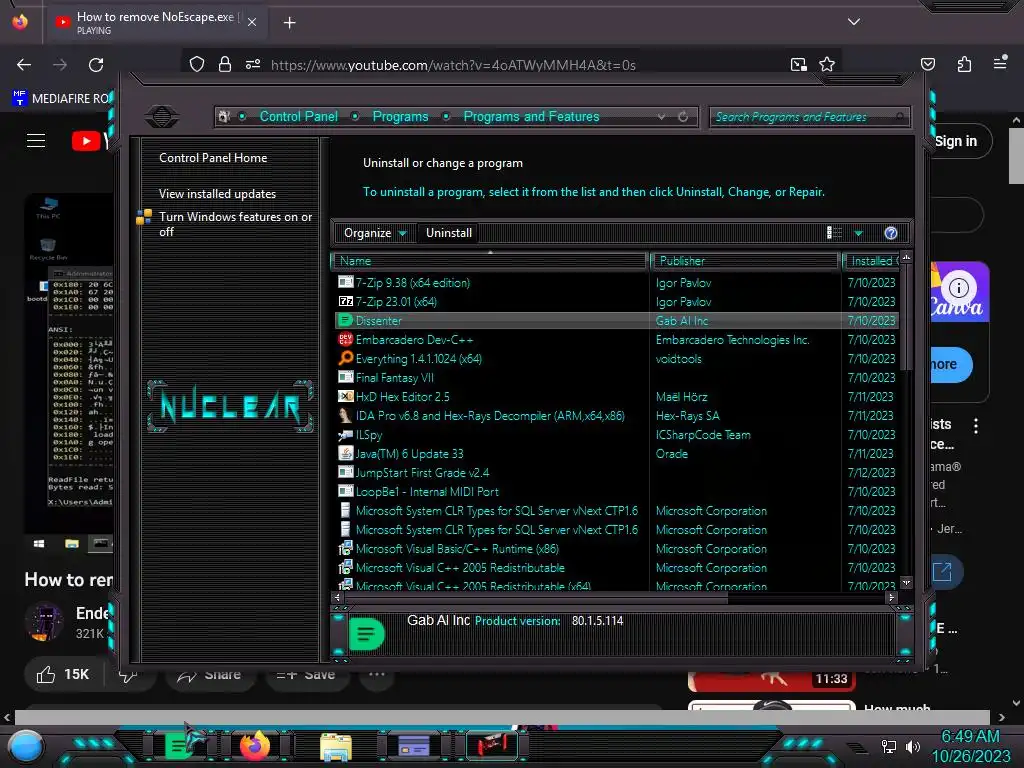Select Everything 1.4.1.1024 (x64)
The height and width of the screenshot is (768, 1024).
tap(616, 359)
